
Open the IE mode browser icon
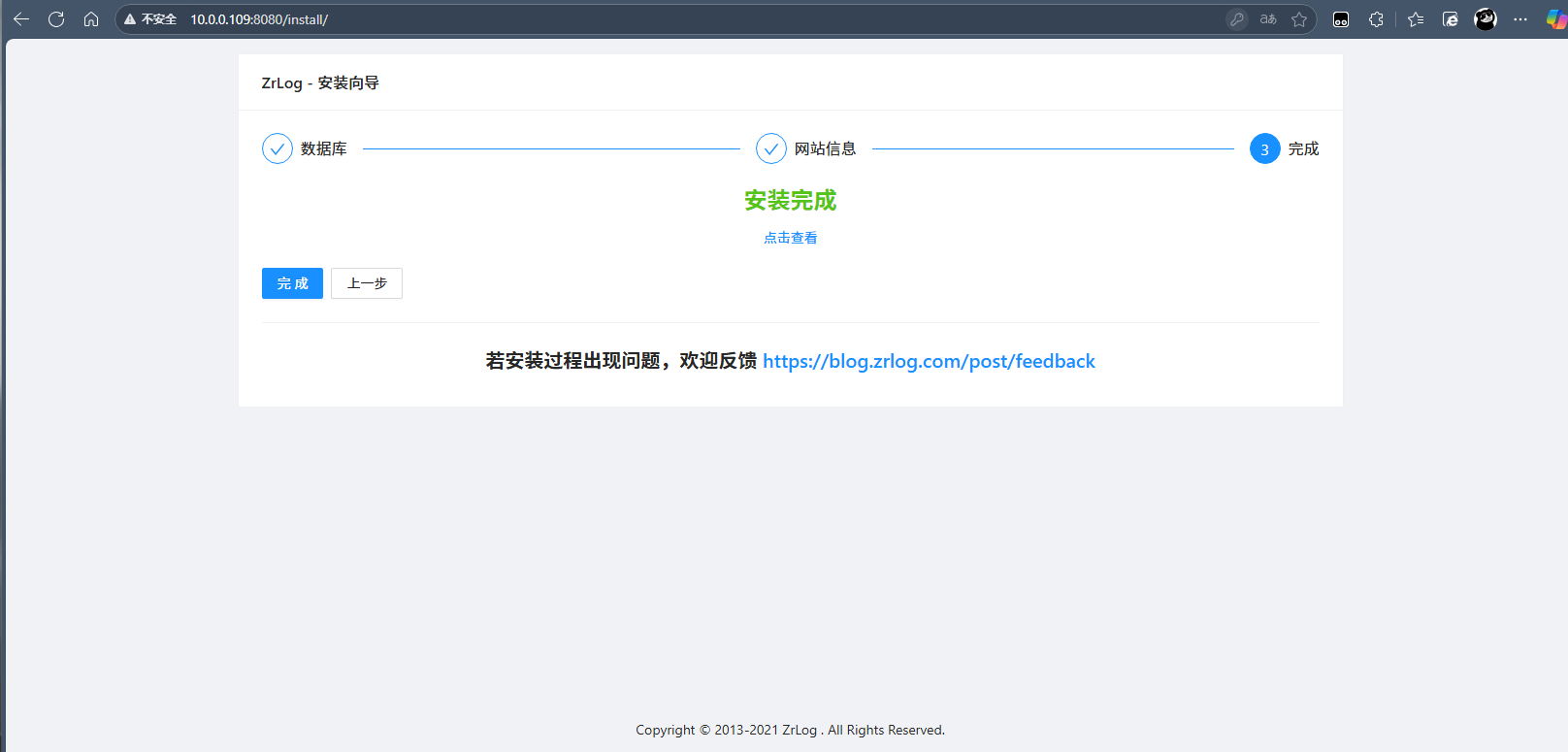click(1451, 19)
